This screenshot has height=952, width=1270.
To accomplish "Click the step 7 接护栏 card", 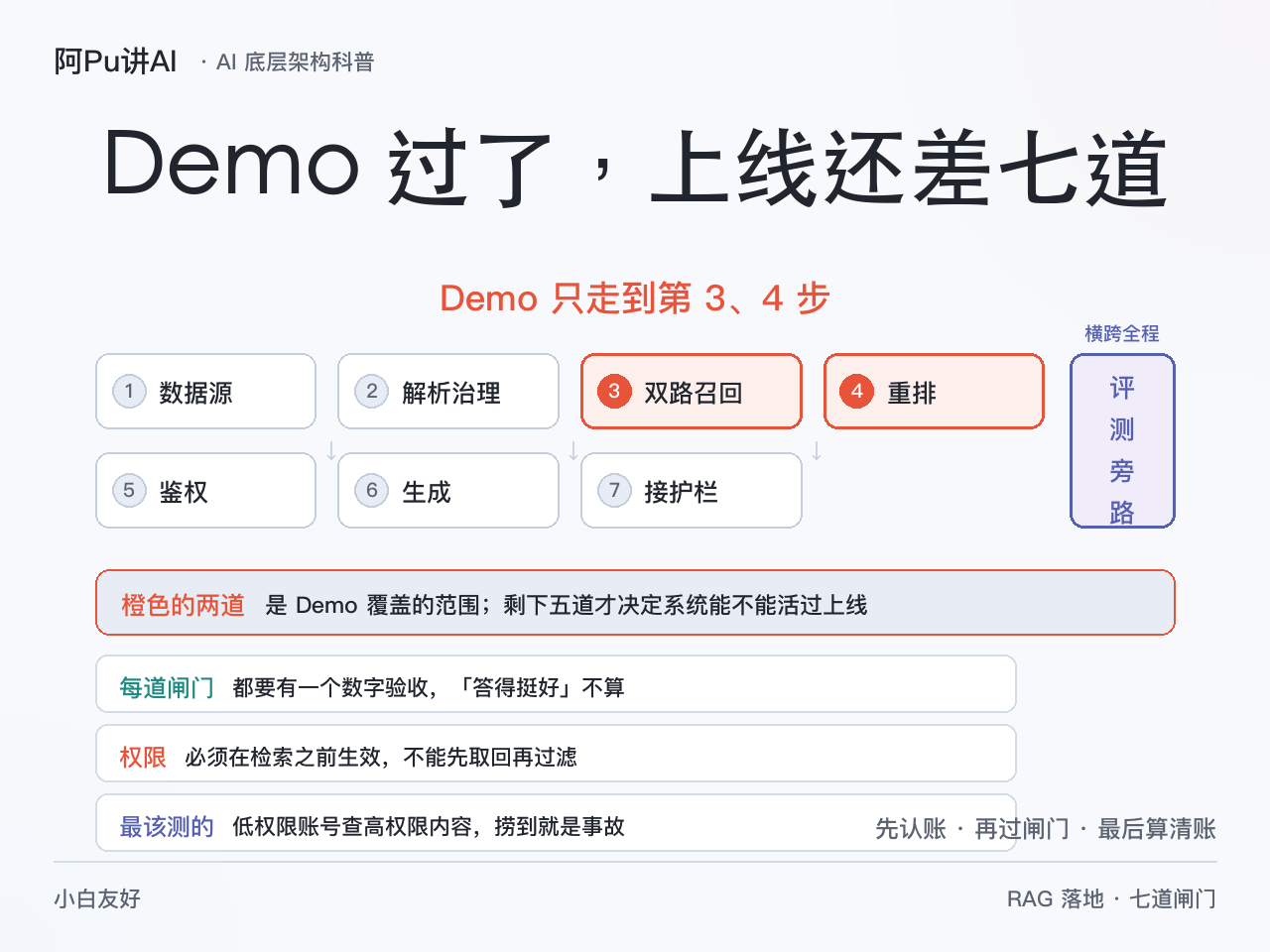I will [692, 491].
